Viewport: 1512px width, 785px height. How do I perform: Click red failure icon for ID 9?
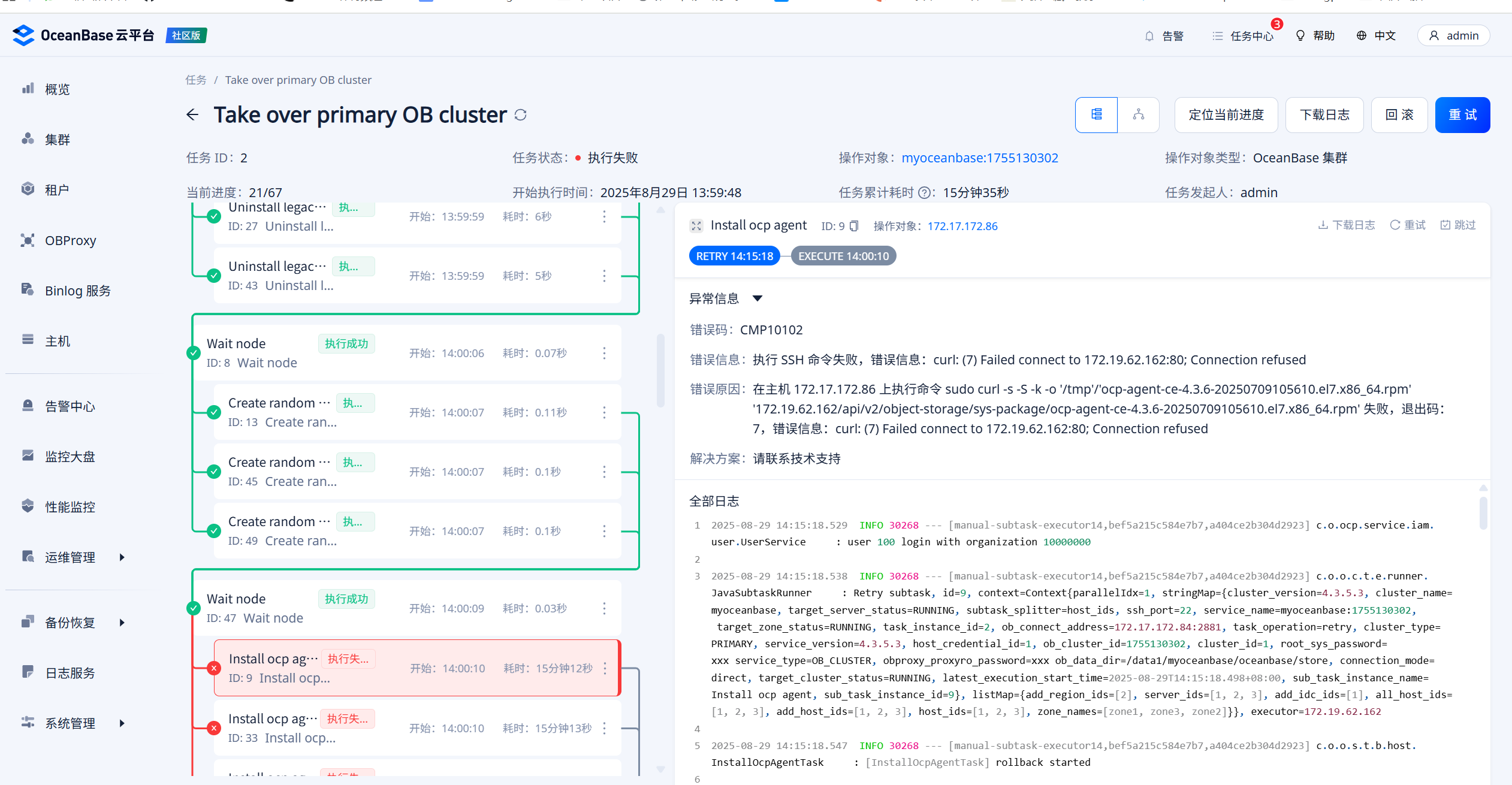214,668
